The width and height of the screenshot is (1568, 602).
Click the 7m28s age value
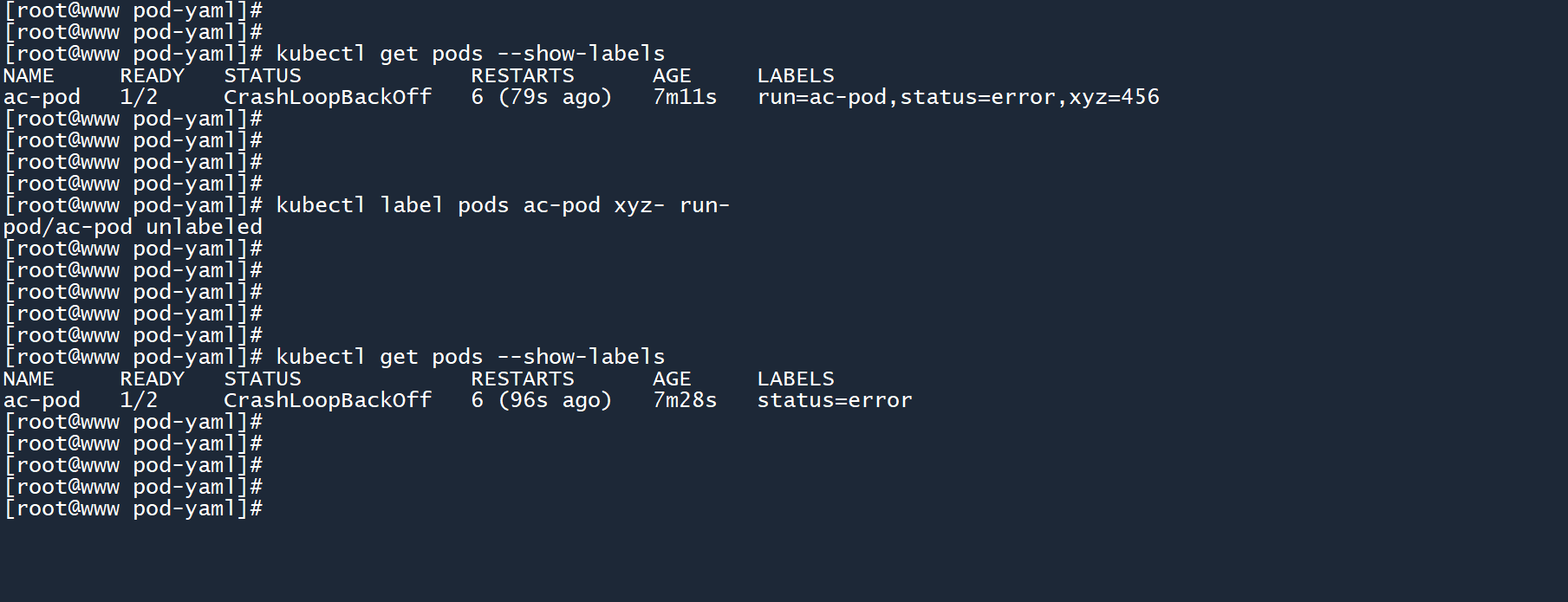coord(685,400)
